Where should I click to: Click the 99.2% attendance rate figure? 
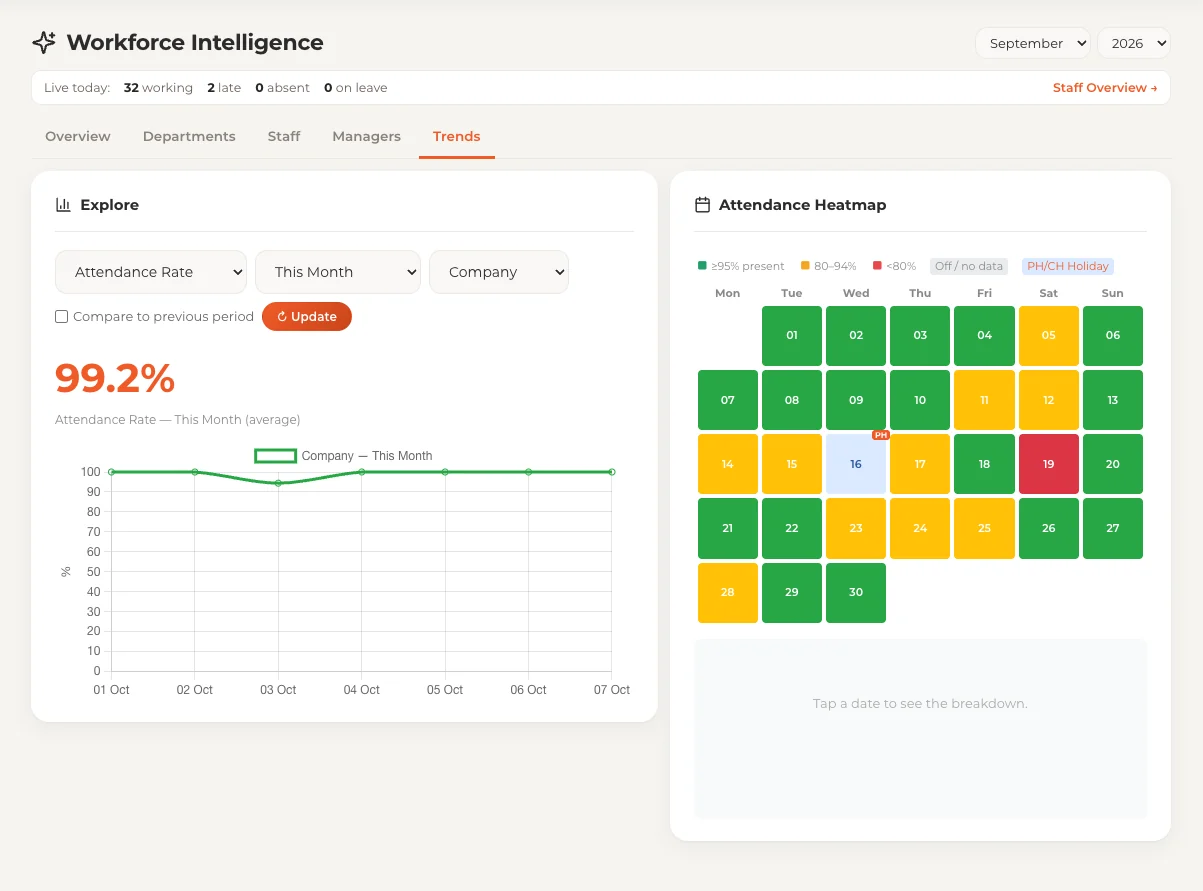[115, 379]
